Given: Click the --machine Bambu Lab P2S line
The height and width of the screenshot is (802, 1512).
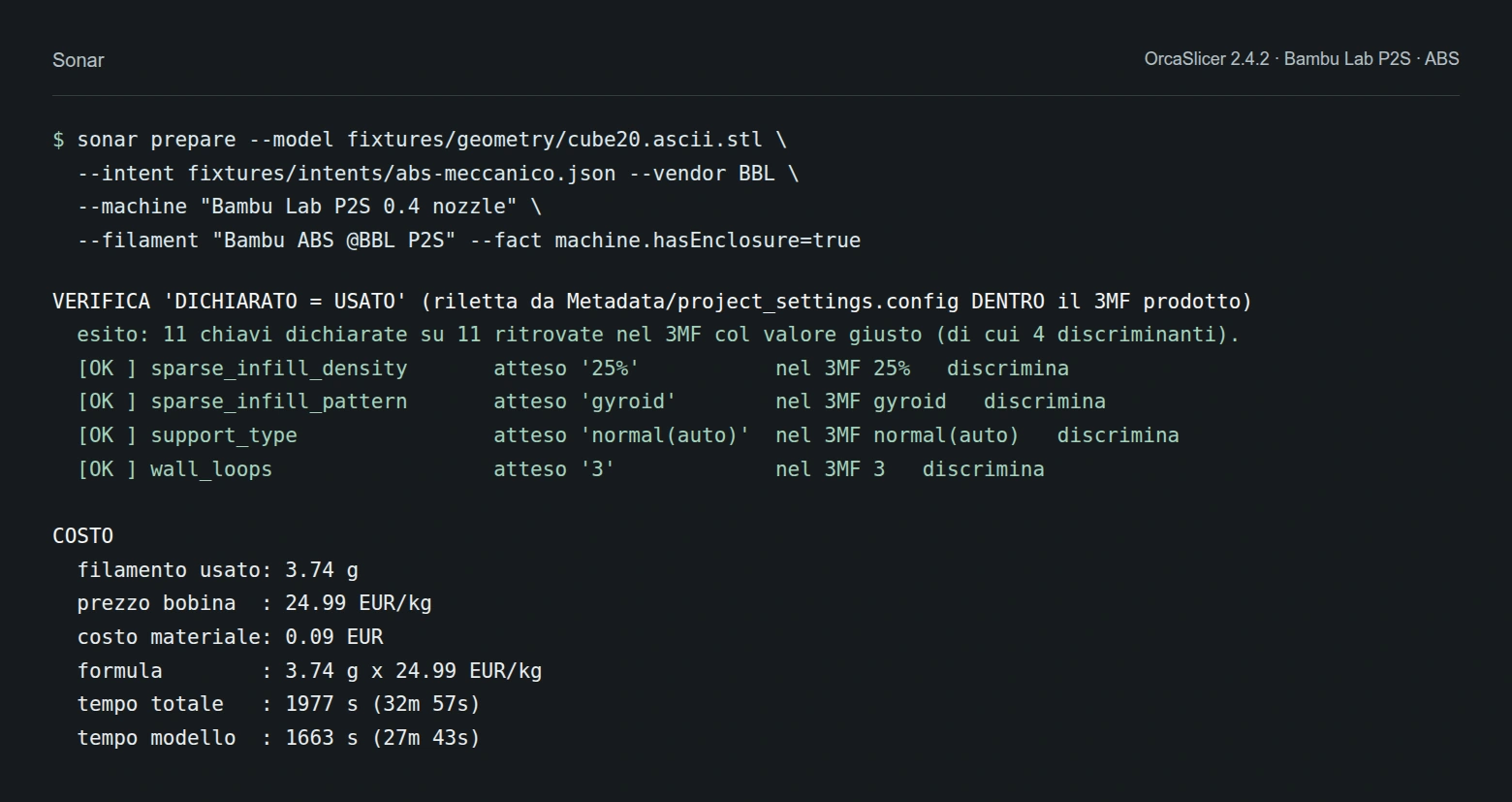Looking at the screenshot, I should 309,207.
